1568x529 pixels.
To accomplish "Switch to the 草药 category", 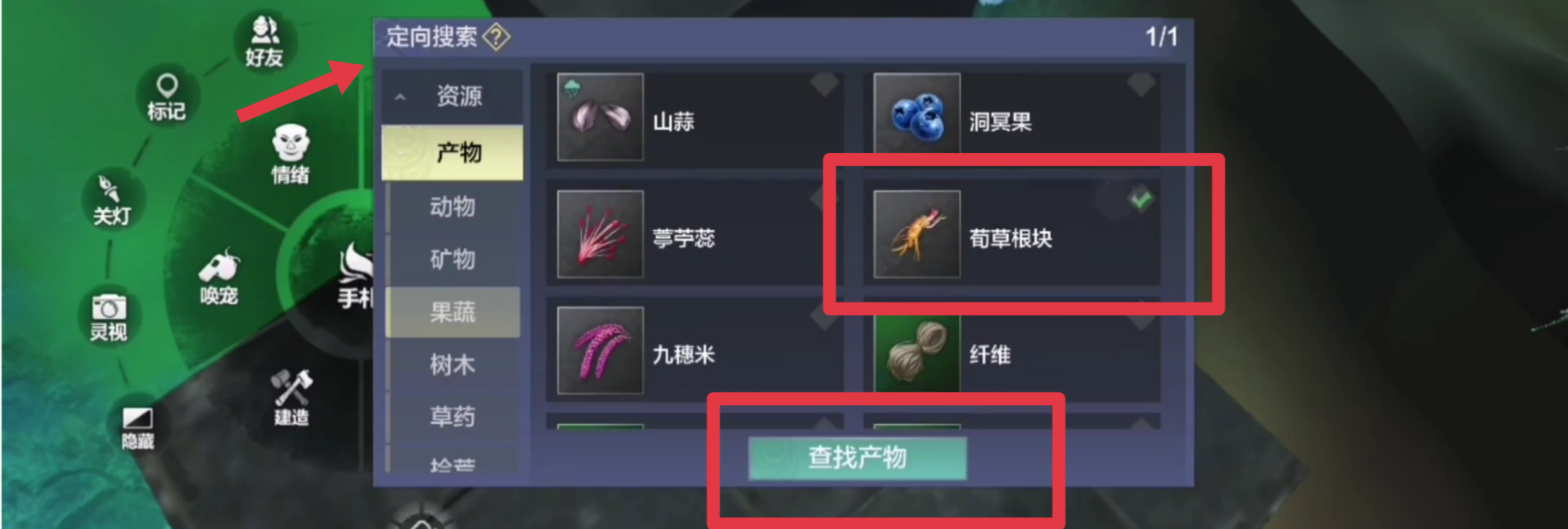I will [x=452, y=417].
